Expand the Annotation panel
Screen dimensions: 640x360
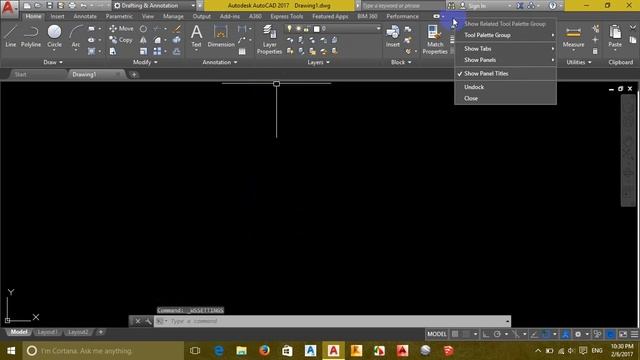220,62
